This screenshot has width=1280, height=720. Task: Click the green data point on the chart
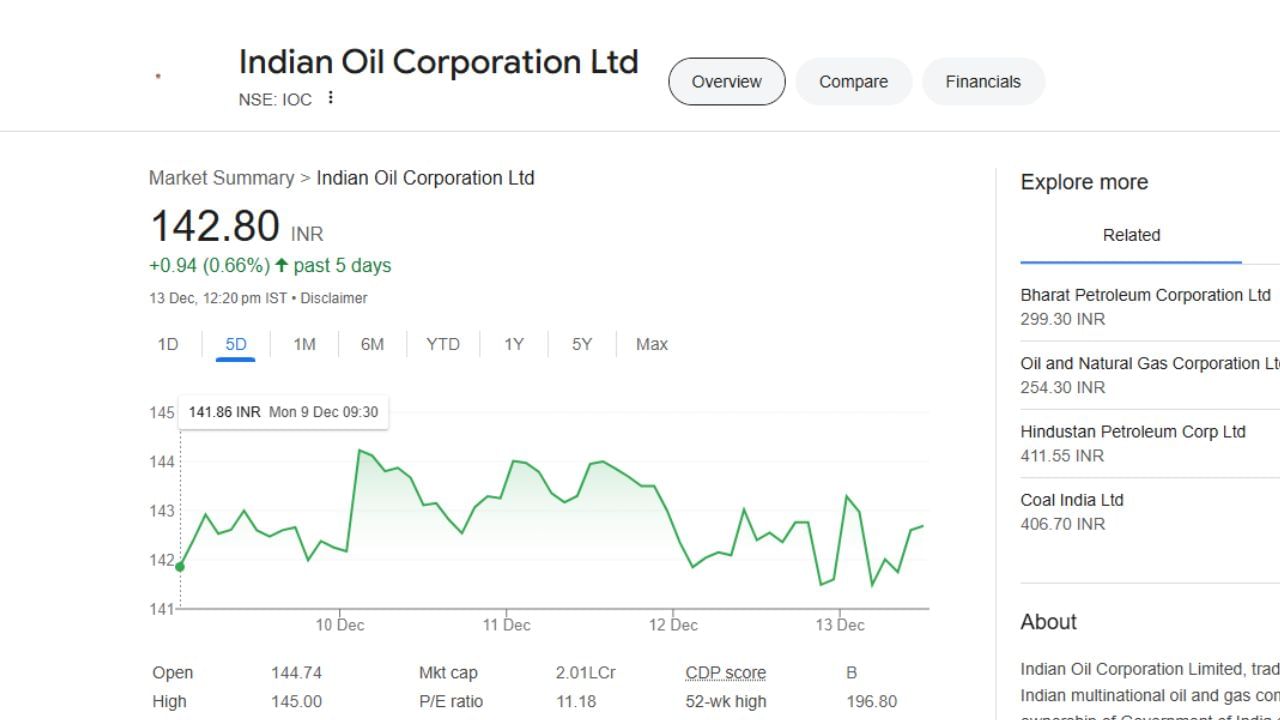(x=180, y=567)
